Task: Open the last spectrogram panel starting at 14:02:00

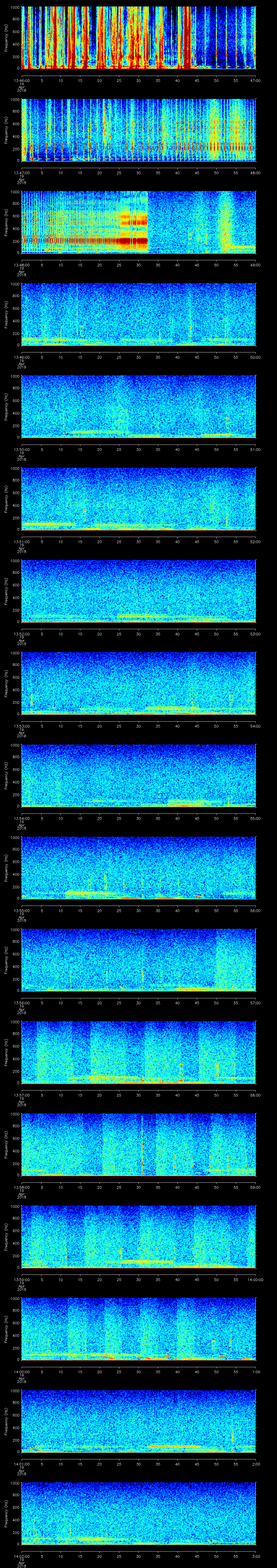Action: [x=138, y=1513]
